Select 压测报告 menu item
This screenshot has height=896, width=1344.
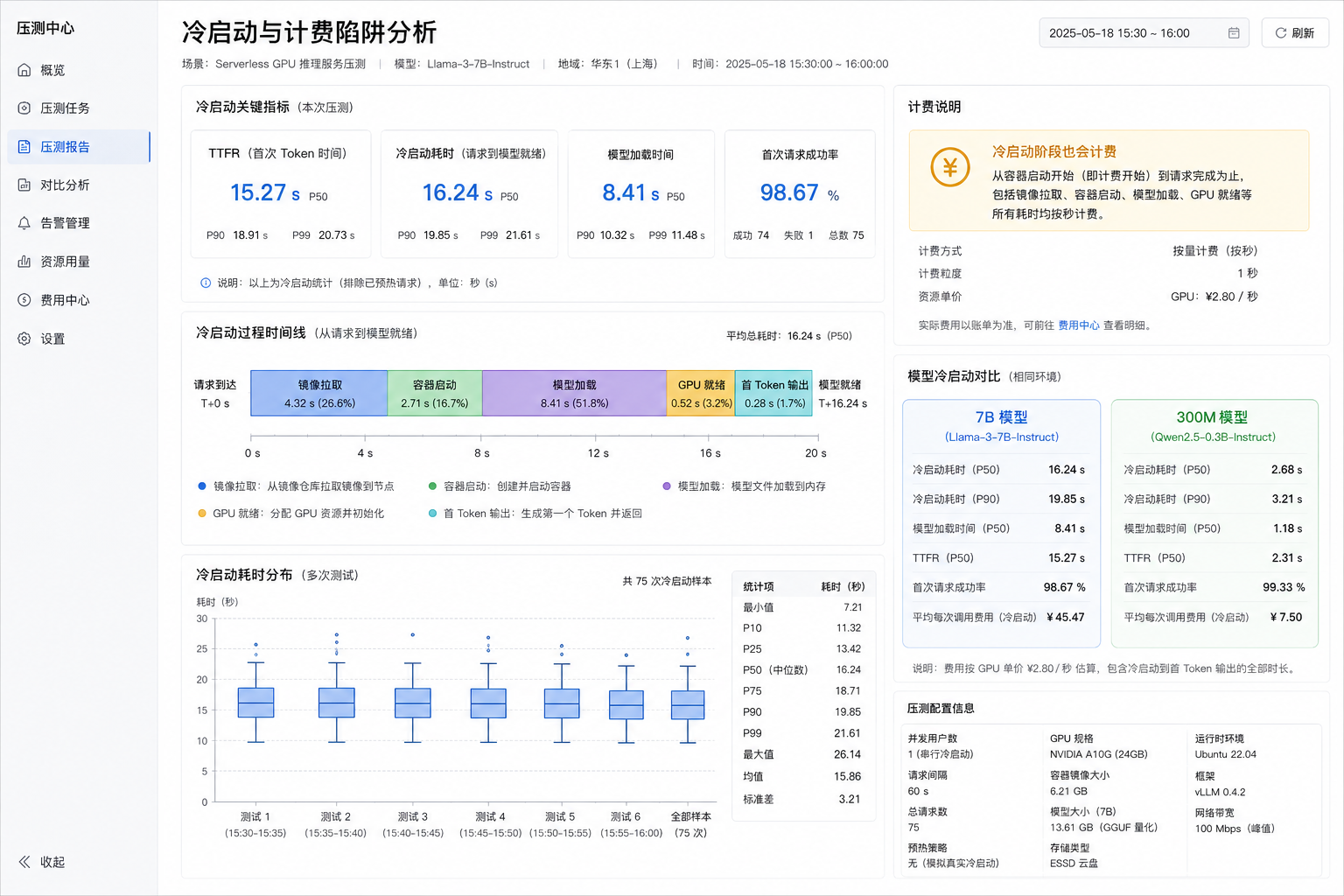tap(79, 147)
